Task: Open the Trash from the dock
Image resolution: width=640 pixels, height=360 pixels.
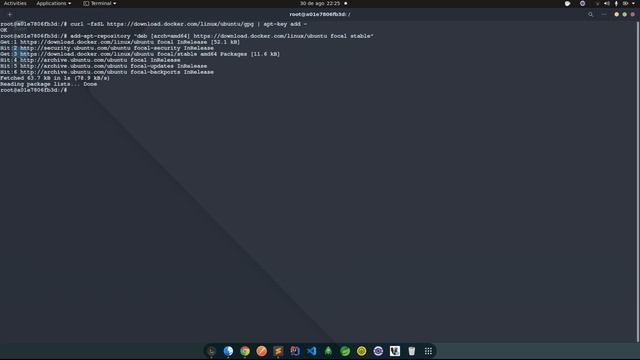Action: pos(411,351)
